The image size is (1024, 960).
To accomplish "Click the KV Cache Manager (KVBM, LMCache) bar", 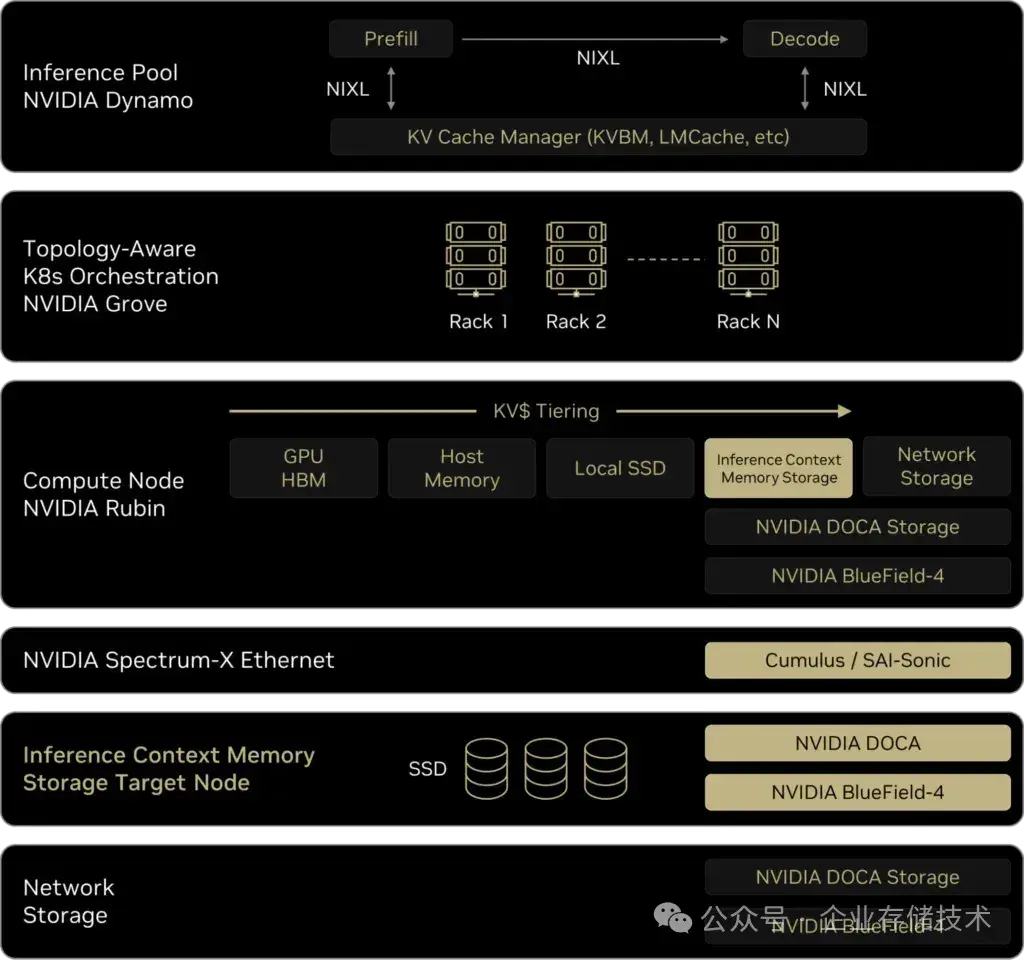I will [597, 137].
